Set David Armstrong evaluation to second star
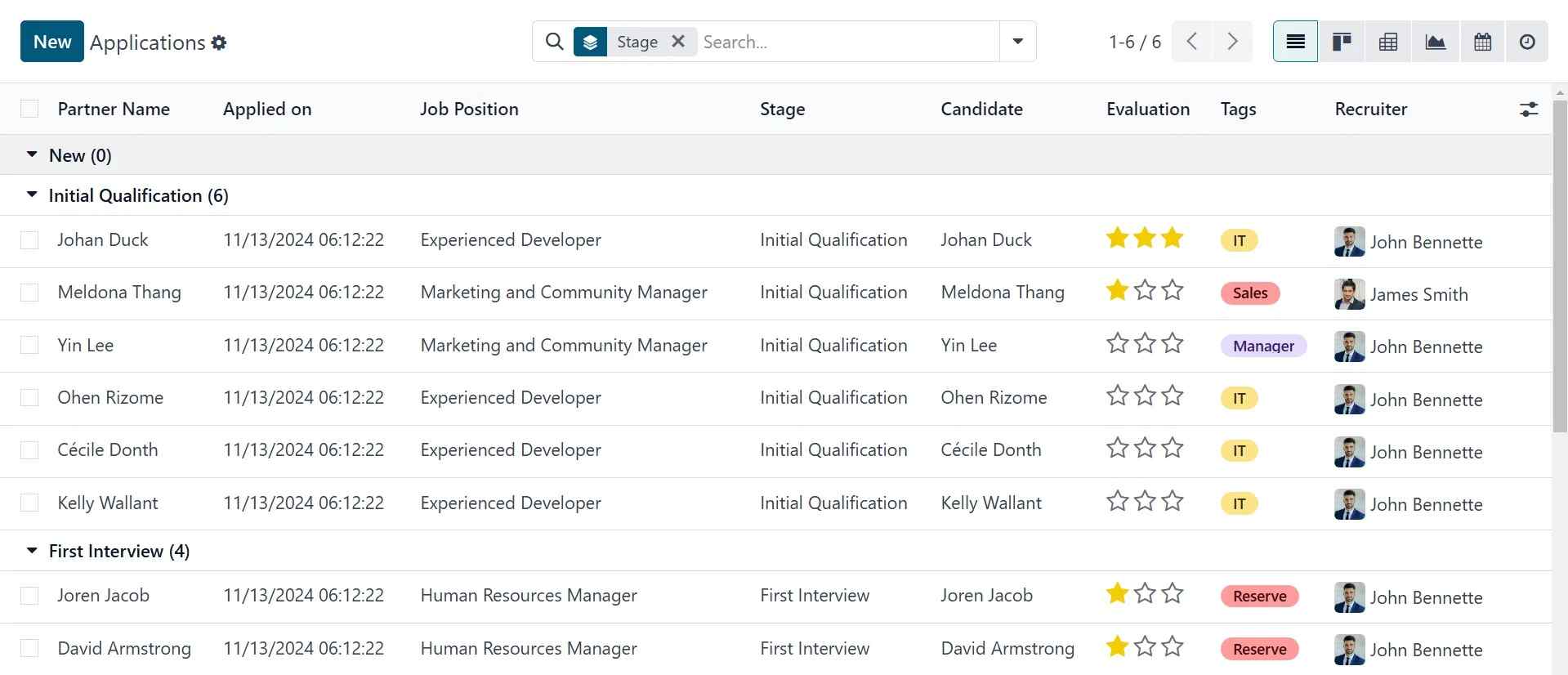The width and height of the screenshot is (1568, 675). click(1145, 646)
